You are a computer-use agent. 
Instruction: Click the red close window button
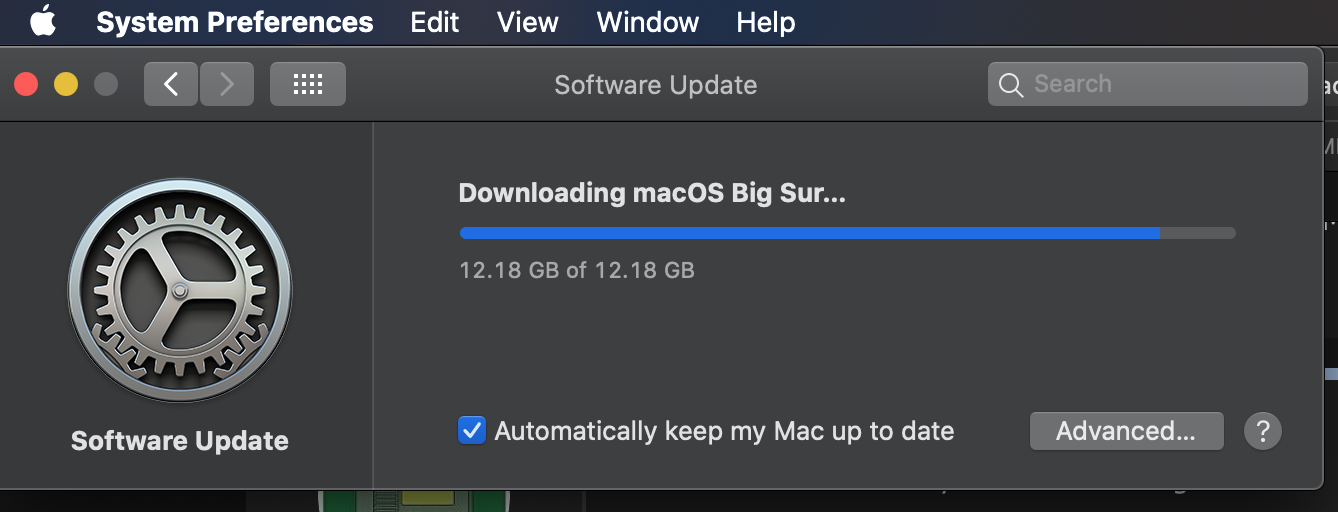26,84
